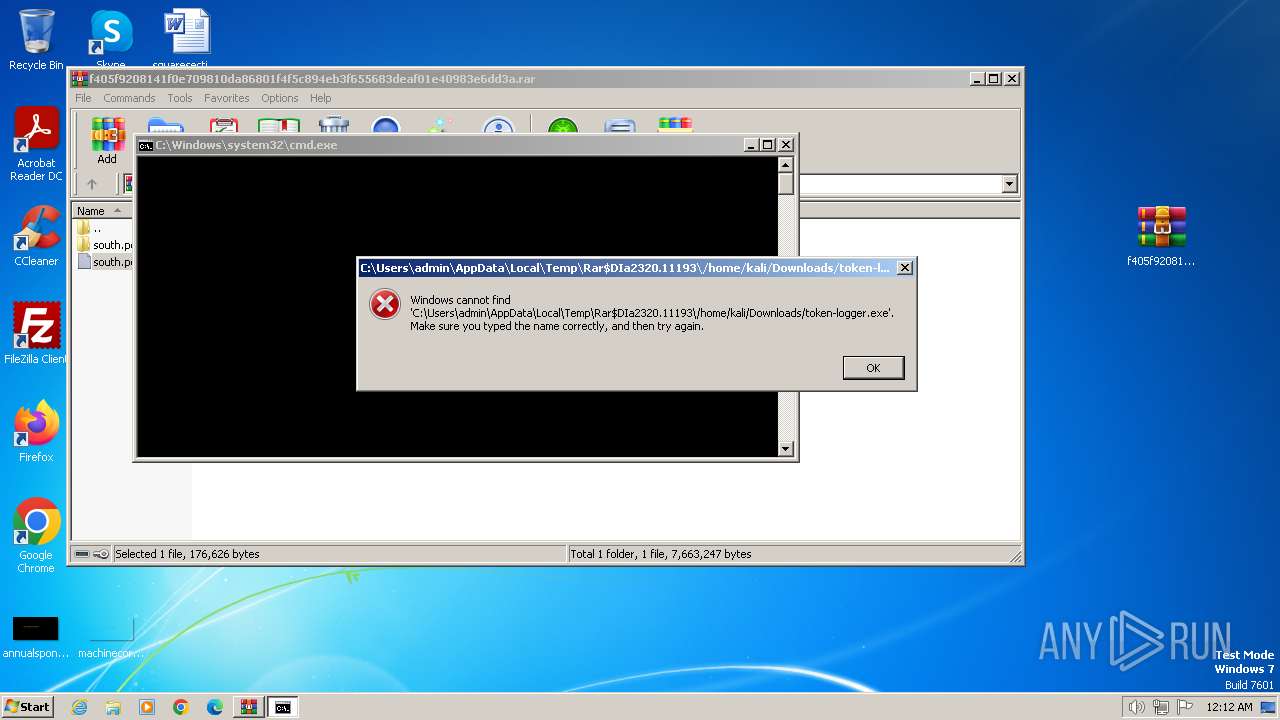Click the Test archive icon in WinRAR toolbar
The width and height of the screenshot is (1280, 720).
coord(223,125)
